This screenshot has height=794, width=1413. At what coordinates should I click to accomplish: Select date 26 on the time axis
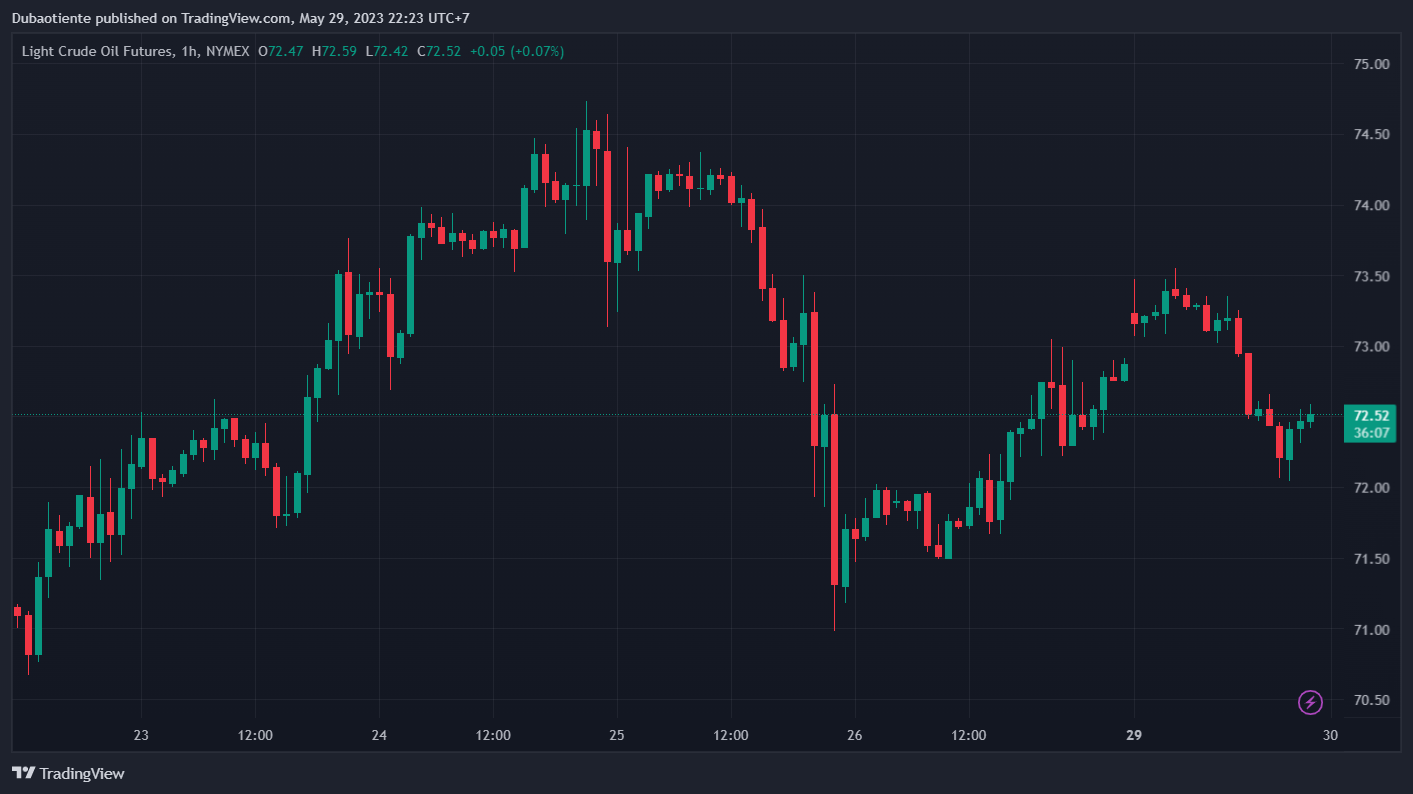(x=855, y=735)
